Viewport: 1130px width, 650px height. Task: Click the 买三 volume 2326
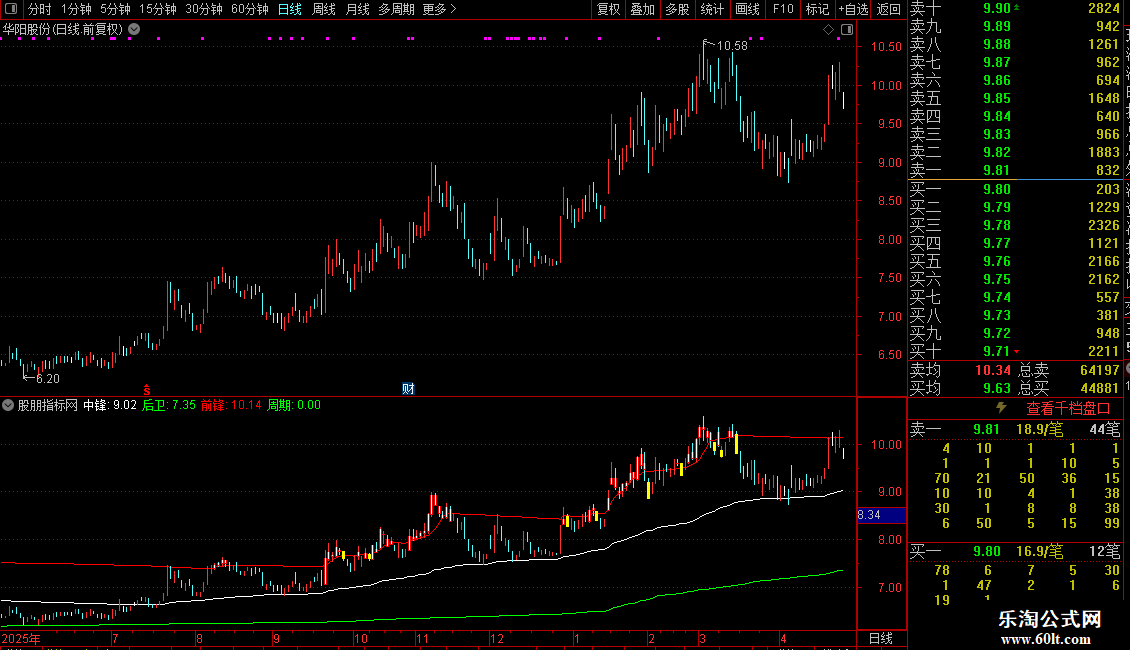(1104, 225)
